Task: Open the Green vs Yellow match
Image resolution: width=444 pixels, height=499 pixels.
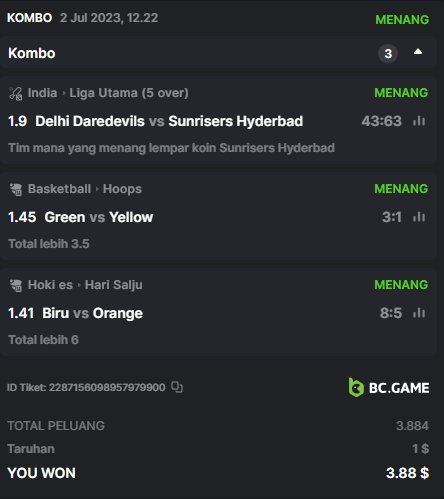Action: (99, 217)
